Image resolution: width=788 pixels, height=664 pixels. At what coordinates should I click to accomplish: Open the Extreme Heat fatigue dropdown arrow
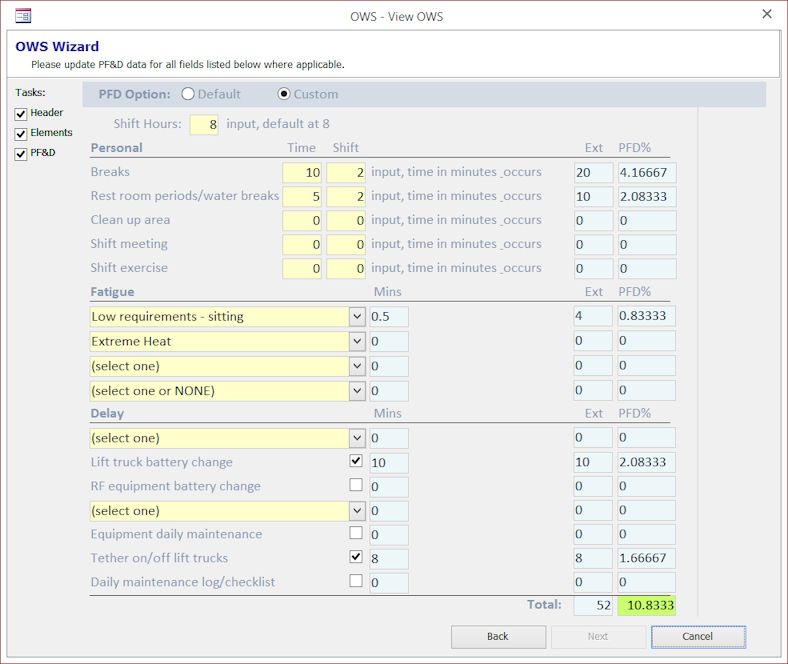tap(357, 341)
